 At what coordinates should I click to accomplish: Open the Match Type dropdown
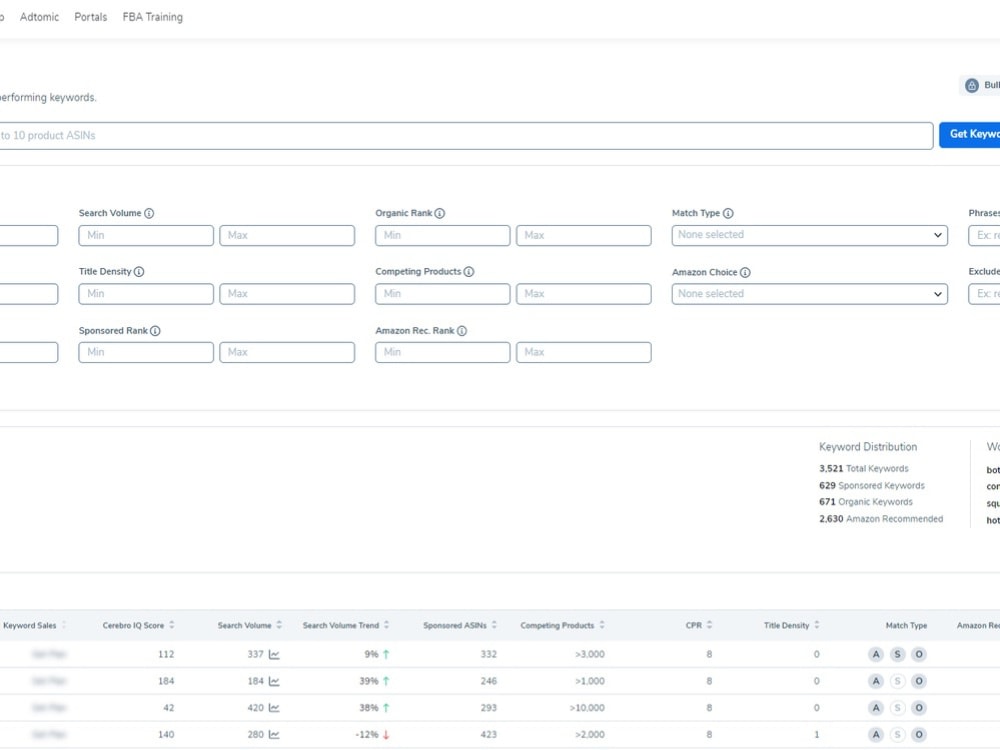pyautogui.click(x=809, y=235)
